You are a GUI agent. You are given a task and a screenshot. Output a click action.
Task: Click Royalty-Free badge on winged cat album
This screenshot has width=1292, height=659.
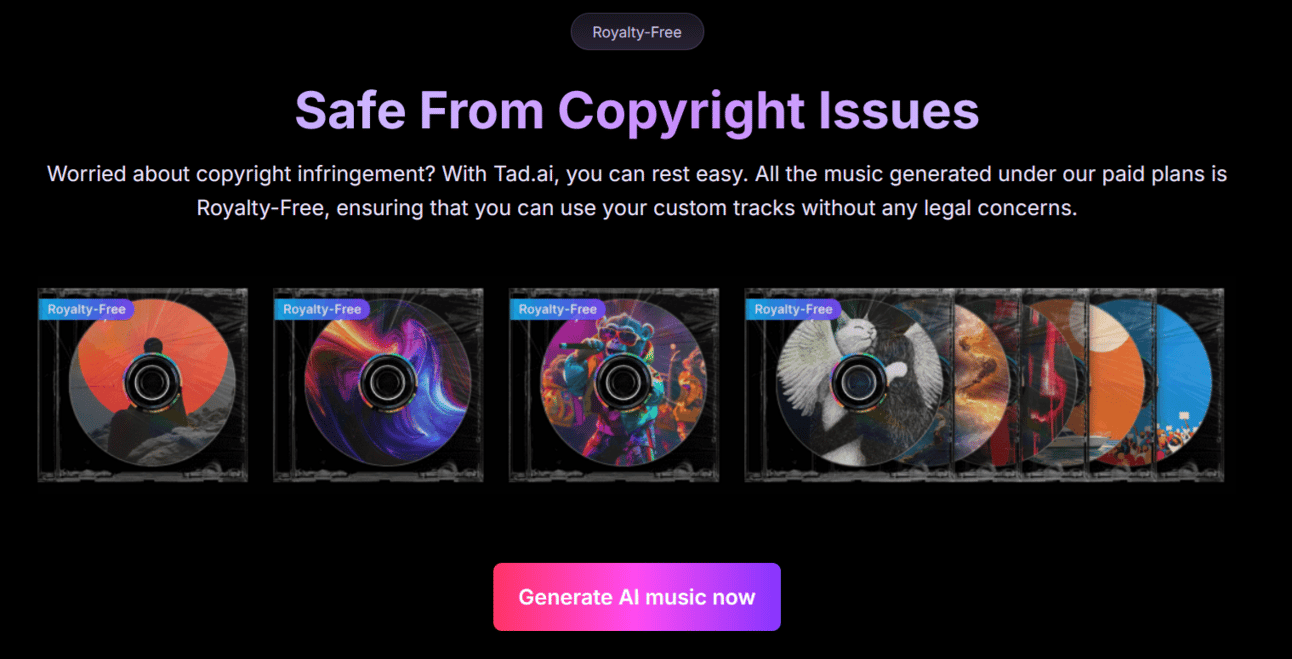click(x=794, y=309)
